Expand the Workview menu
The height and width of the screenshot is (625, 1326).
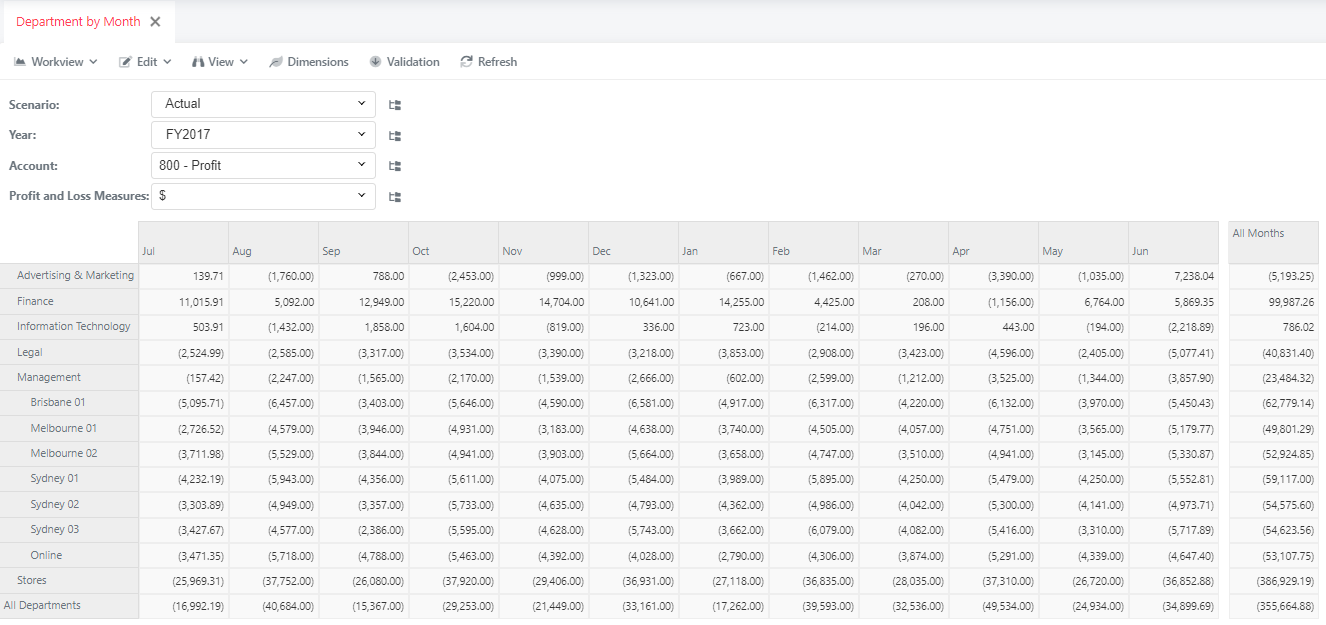click(x=55, y=62)
